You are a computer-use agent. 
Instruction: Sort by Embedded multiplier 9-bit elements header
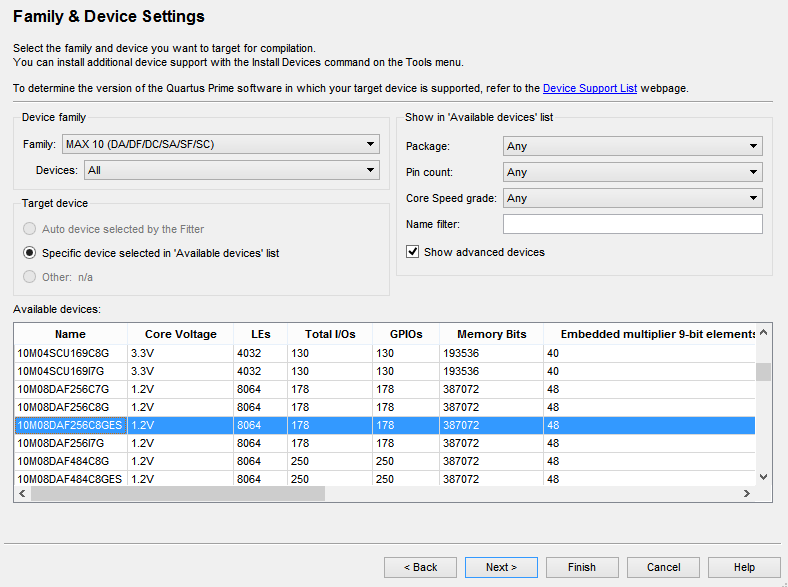pos(649,334)
